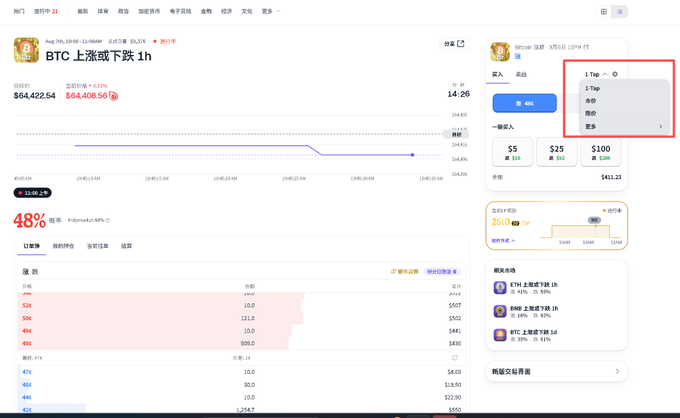Open BNB 上涨或下跌 1h related market icon
The height and width of the screenshot is (418, 680).
500,311
